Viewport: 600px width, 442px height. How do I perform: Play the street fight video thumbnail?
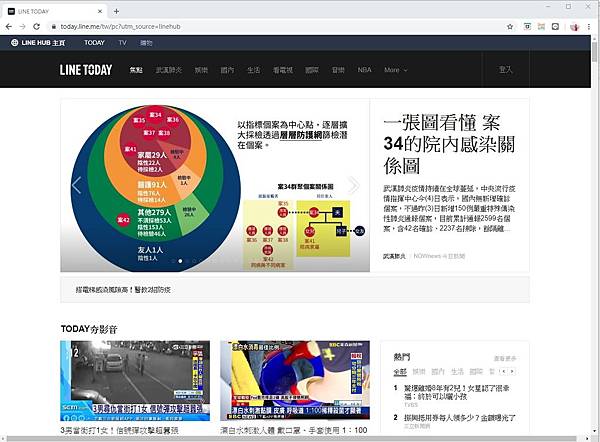135,381
